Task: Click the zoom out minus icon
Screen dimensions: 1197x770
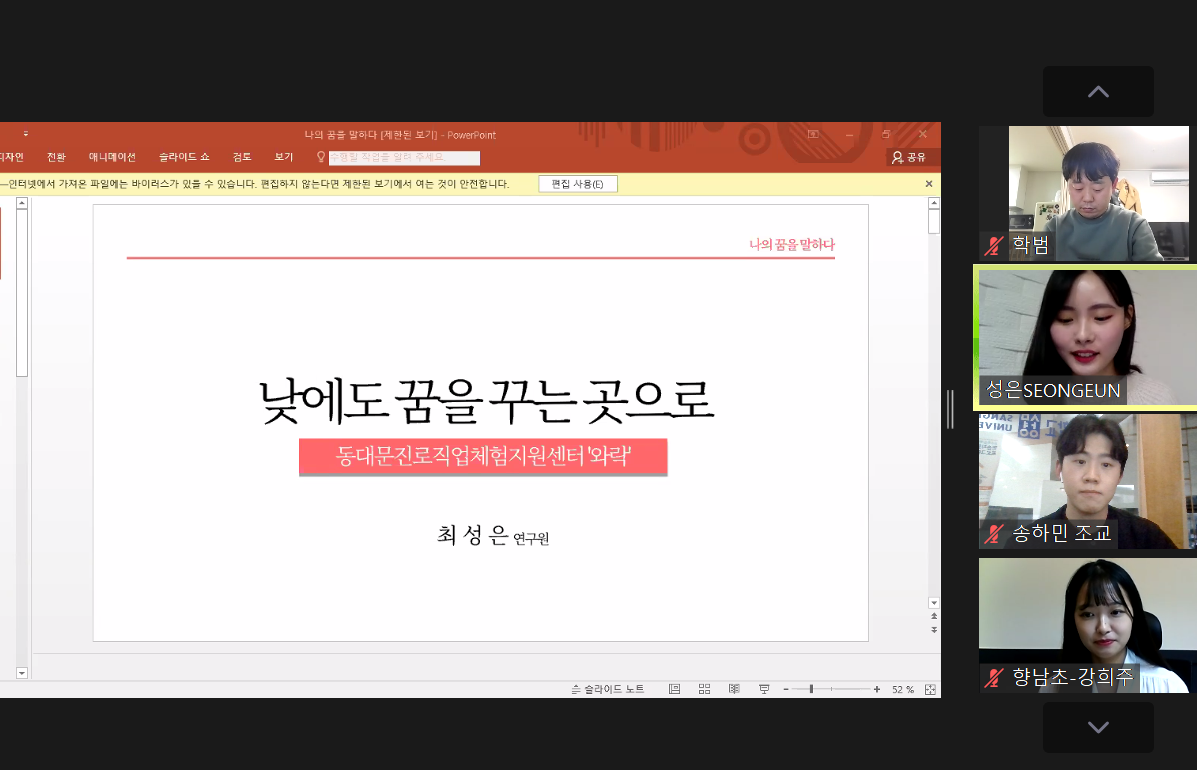Action: tap(786, 689)
